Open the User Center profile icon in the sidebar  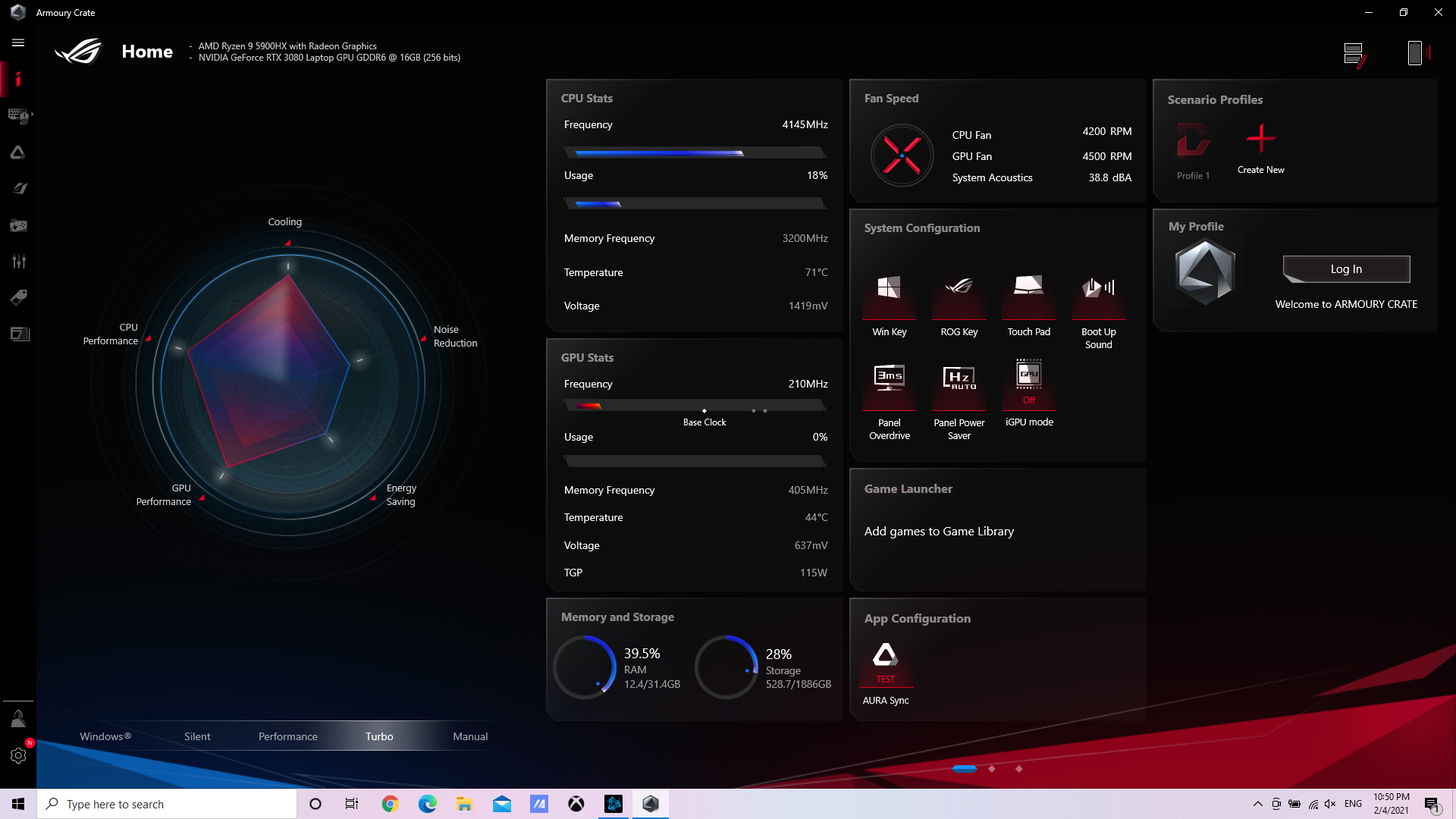[18, 719]
